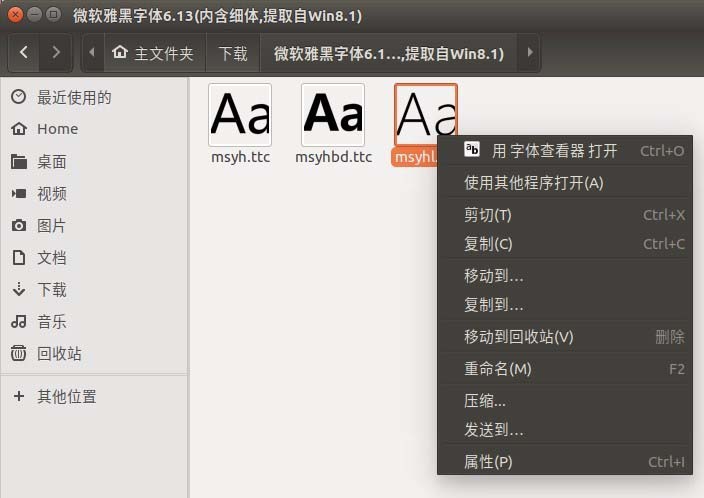Screen dimensions: 704x498
Task: Click the video camera icon beside 视频
Action: coord(18,194)
